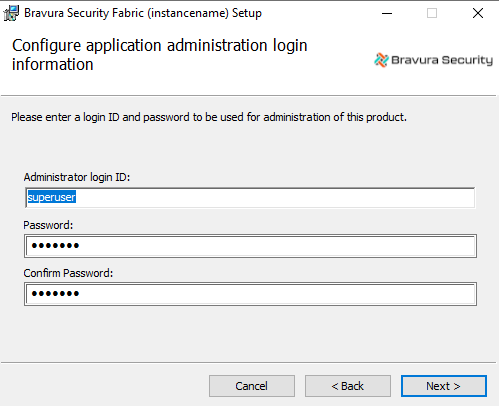Click the Administrator login ID label
Screen dimensions: 499x406
coord(77,177)
